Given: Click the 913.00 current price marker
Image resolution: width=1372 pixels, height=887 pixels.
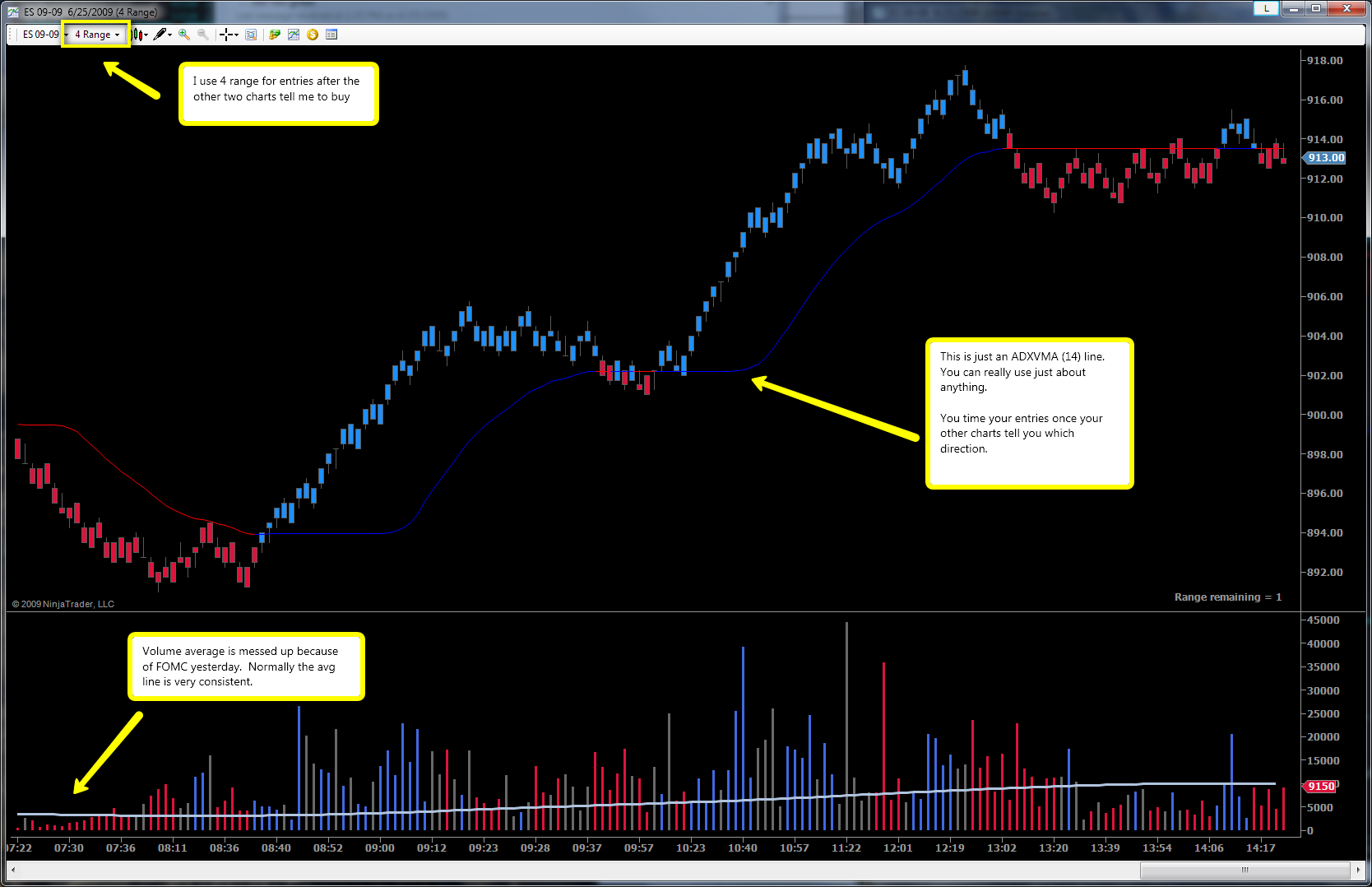Looking at the screenshot, I should point(1325,158).
